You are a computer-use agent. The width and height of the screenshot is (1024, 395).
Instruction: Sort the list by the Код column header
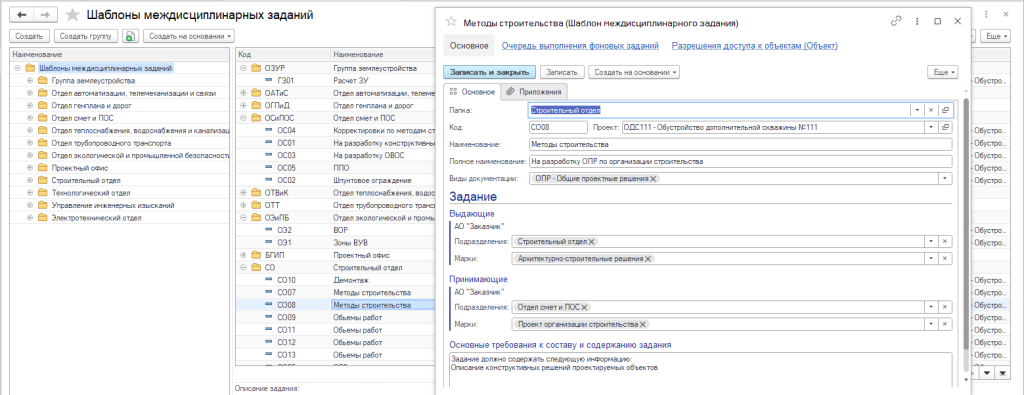pyautogui.click(x=283, y=54)
